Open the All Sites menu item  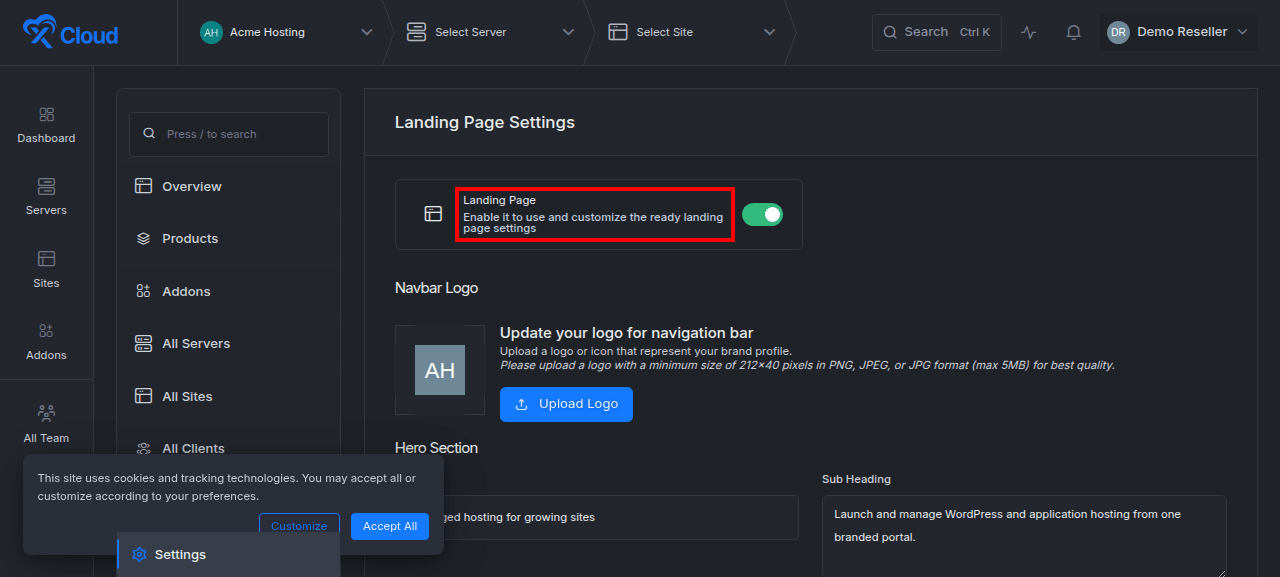click(228, 396)
